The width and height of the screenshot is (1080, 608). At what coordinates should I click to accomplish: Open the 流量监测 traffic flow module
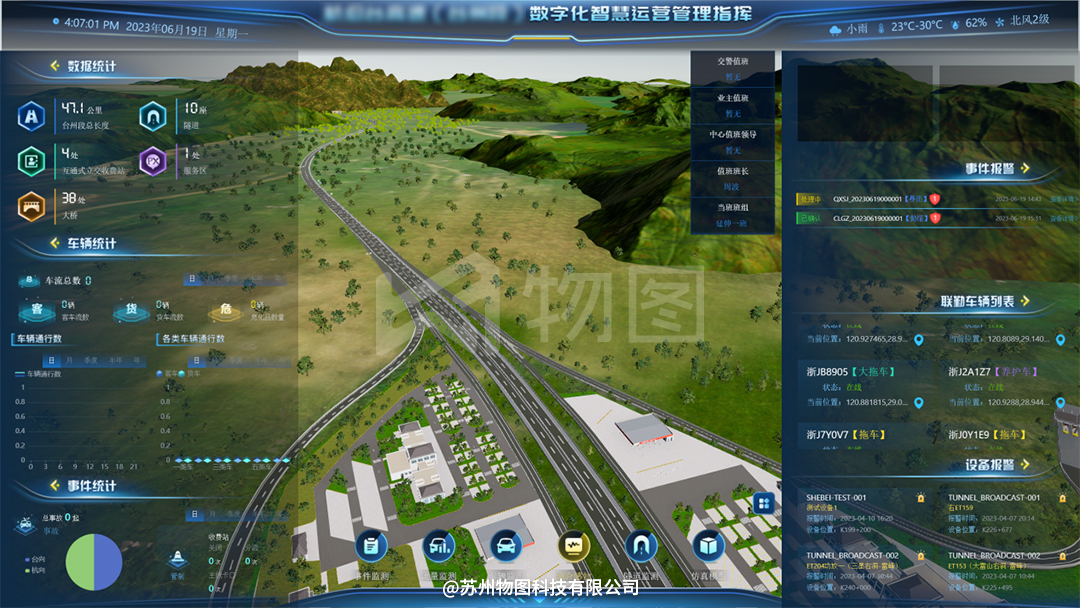tap(438, 546)
